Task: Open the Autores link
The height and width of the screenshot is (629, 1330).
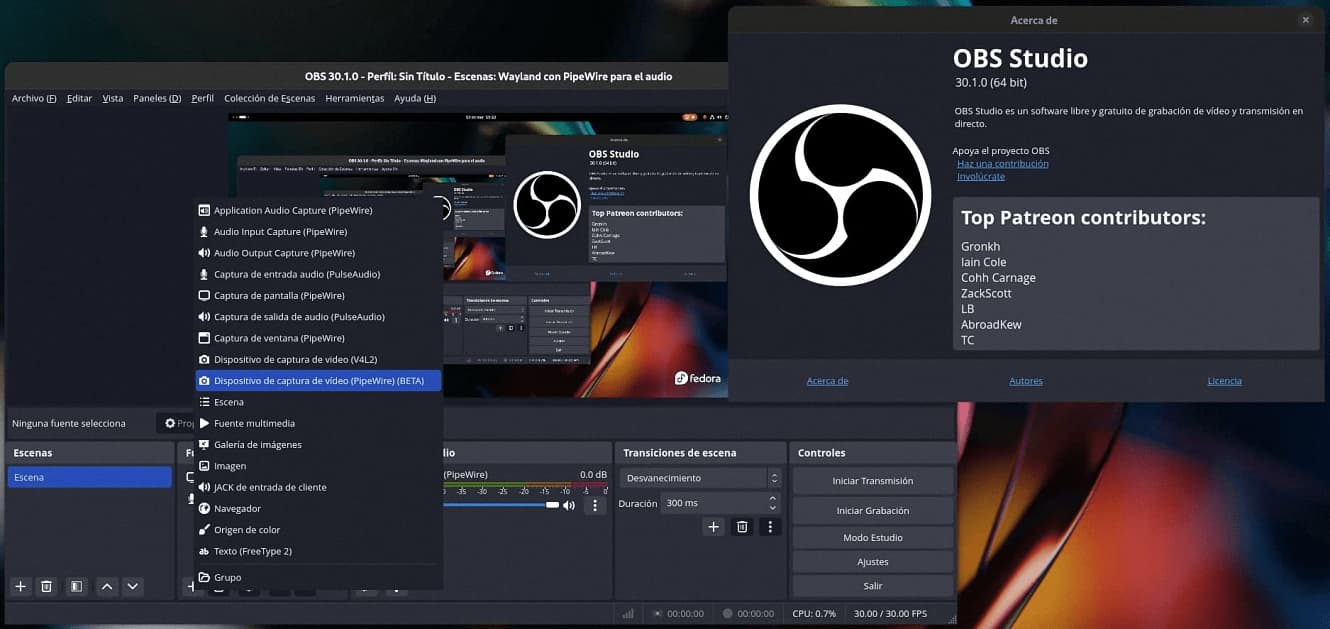Action: (1026, 381)
